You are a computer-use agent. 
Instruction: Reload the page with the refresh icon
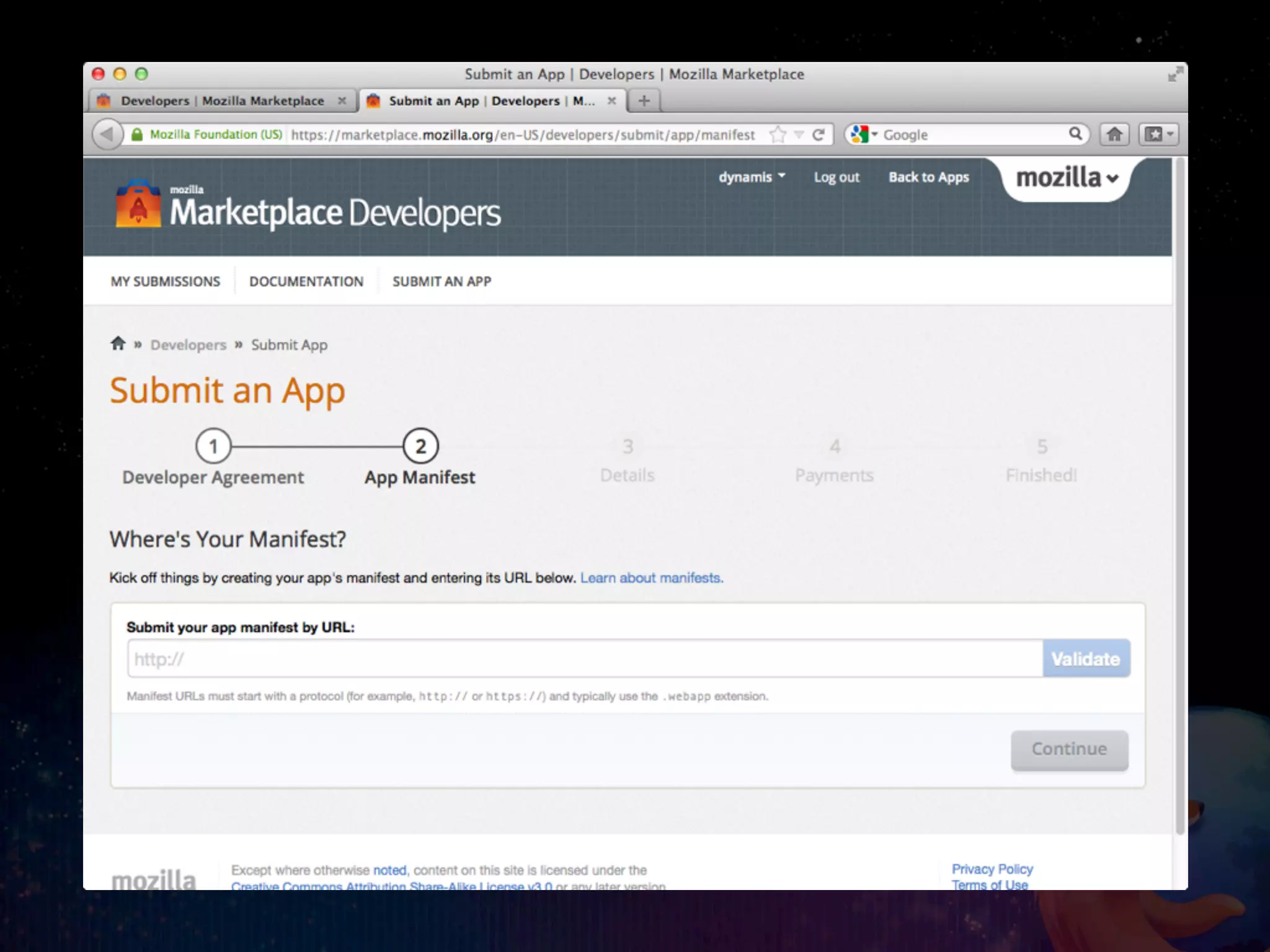819,134
